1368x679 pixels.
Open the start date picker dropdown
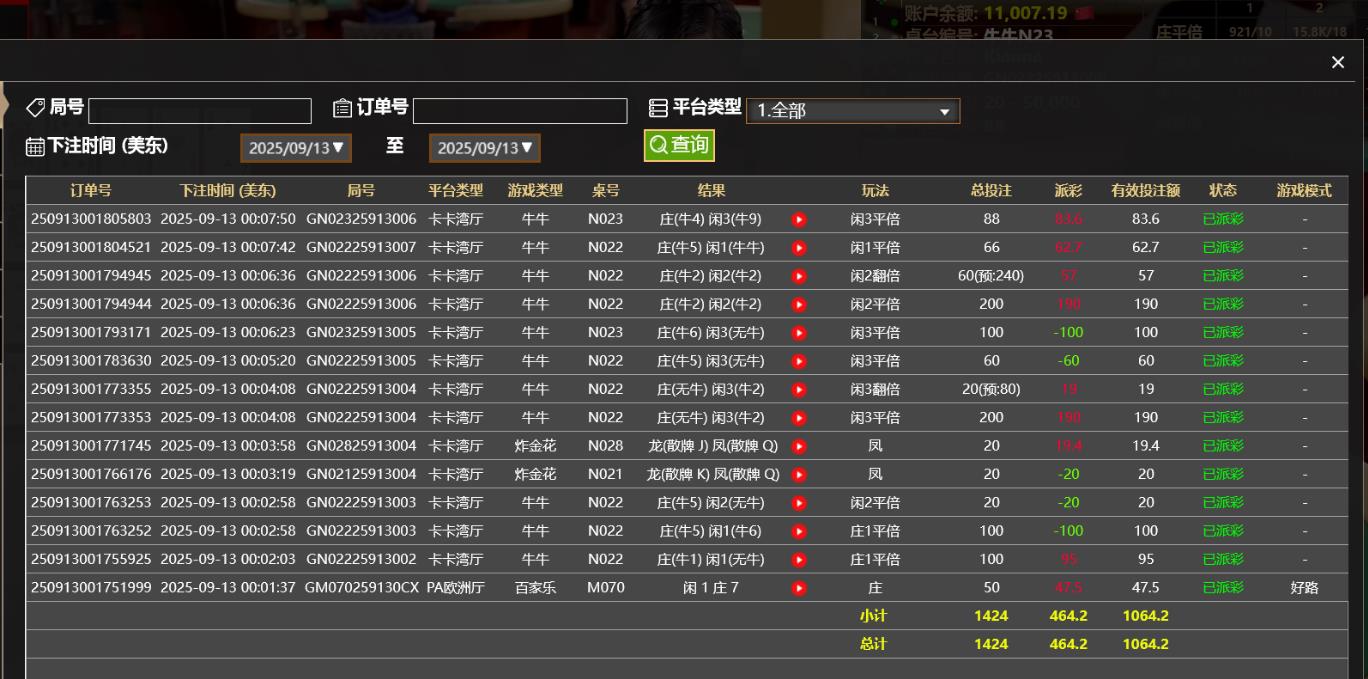pos(296,148)
